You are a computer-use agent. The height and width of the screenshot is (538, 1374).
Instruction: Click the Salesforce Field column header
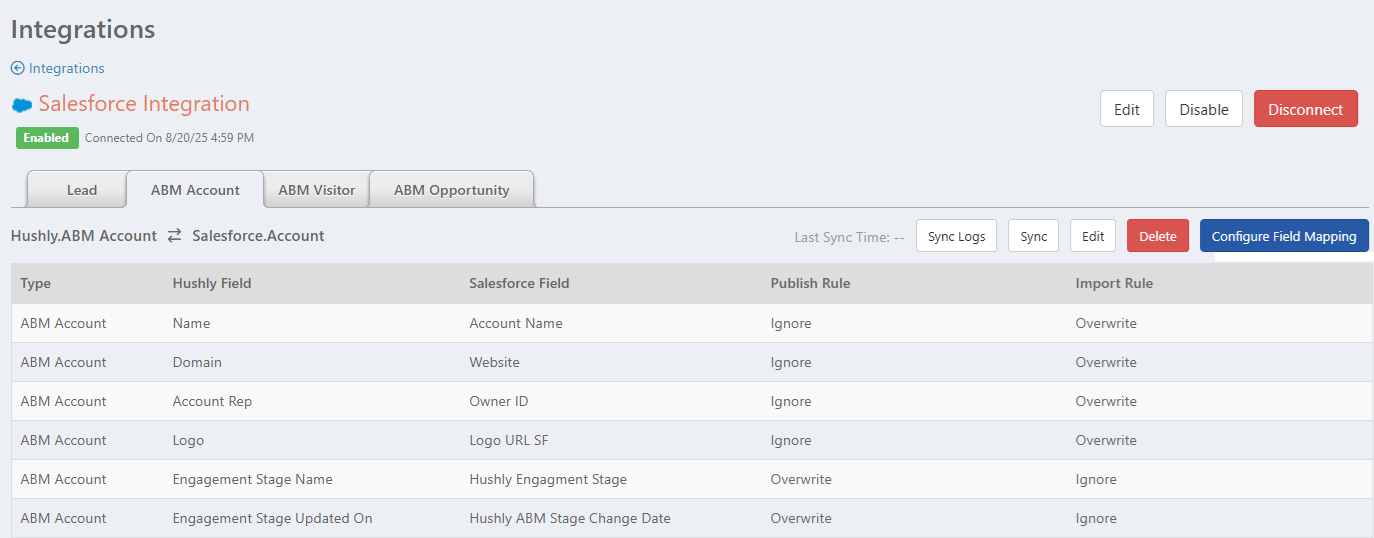pos(519,283)
